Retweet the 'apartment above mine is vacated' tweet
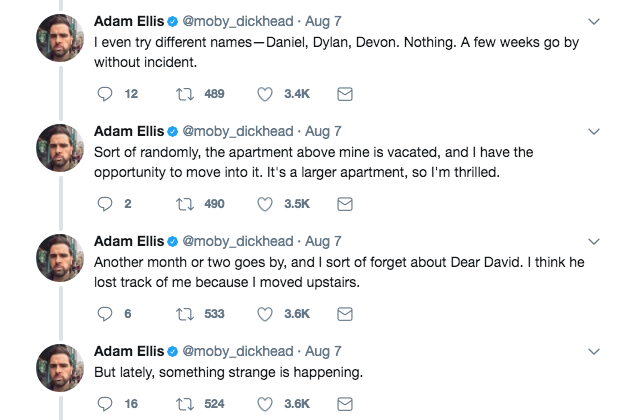The image size is (638, 420). (184, 203)
